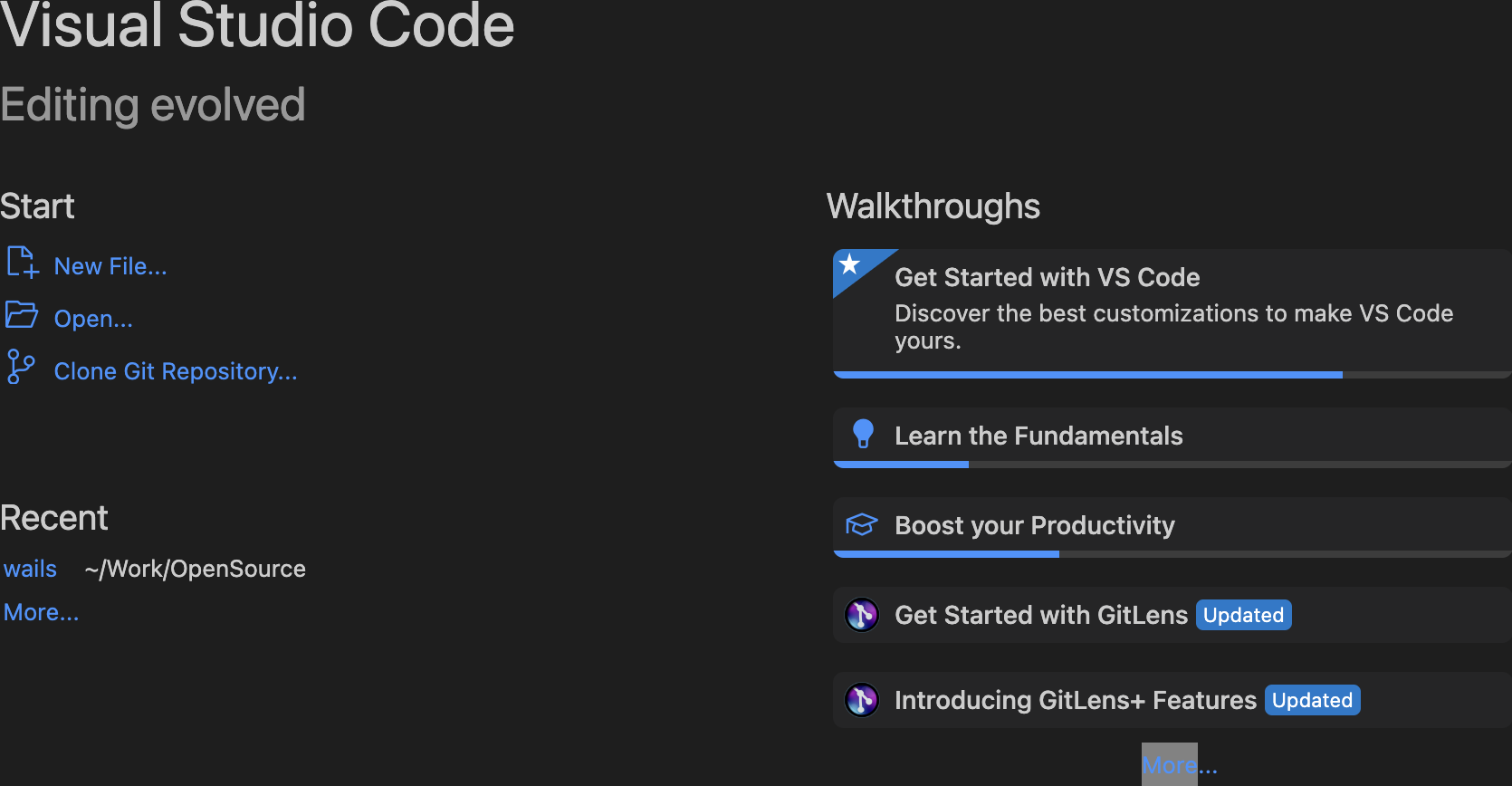Choose Clone Git Repository... link
This screenshot has width=1512, height=786.
pyautogui.click(x=176, y=371)
